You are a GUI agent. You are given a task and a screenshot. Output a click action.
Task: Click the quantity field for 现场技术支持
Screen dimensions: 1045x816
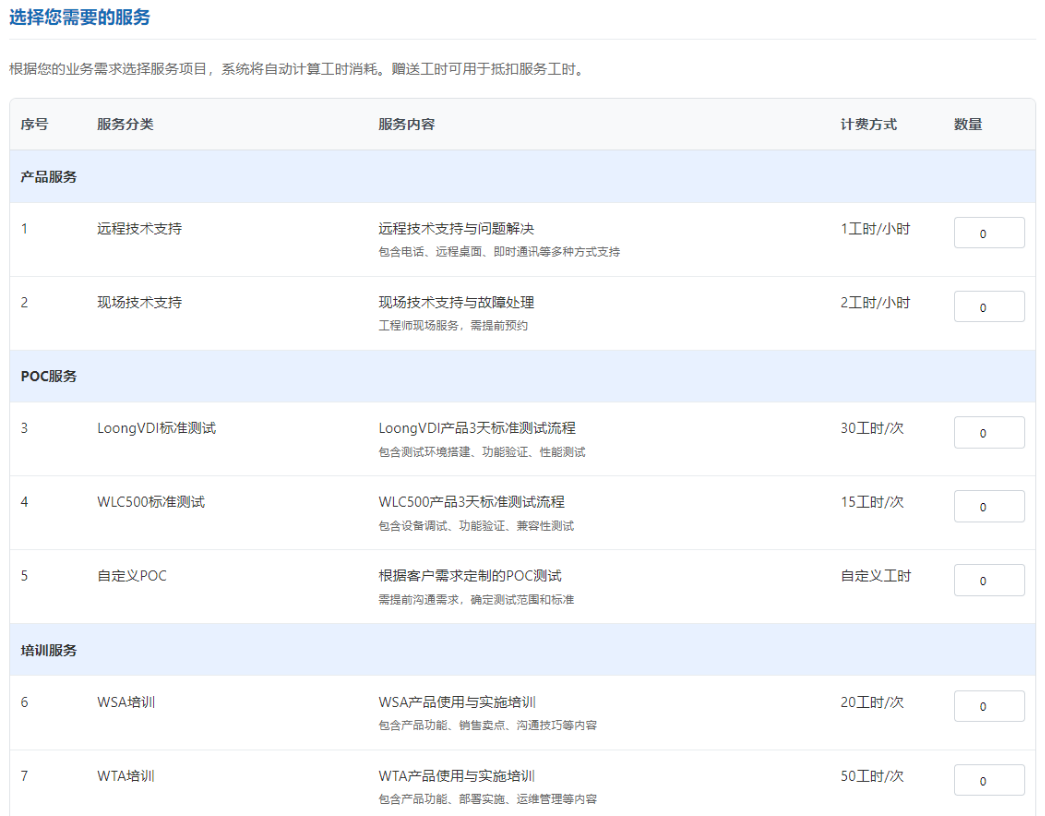coord(988,306)
